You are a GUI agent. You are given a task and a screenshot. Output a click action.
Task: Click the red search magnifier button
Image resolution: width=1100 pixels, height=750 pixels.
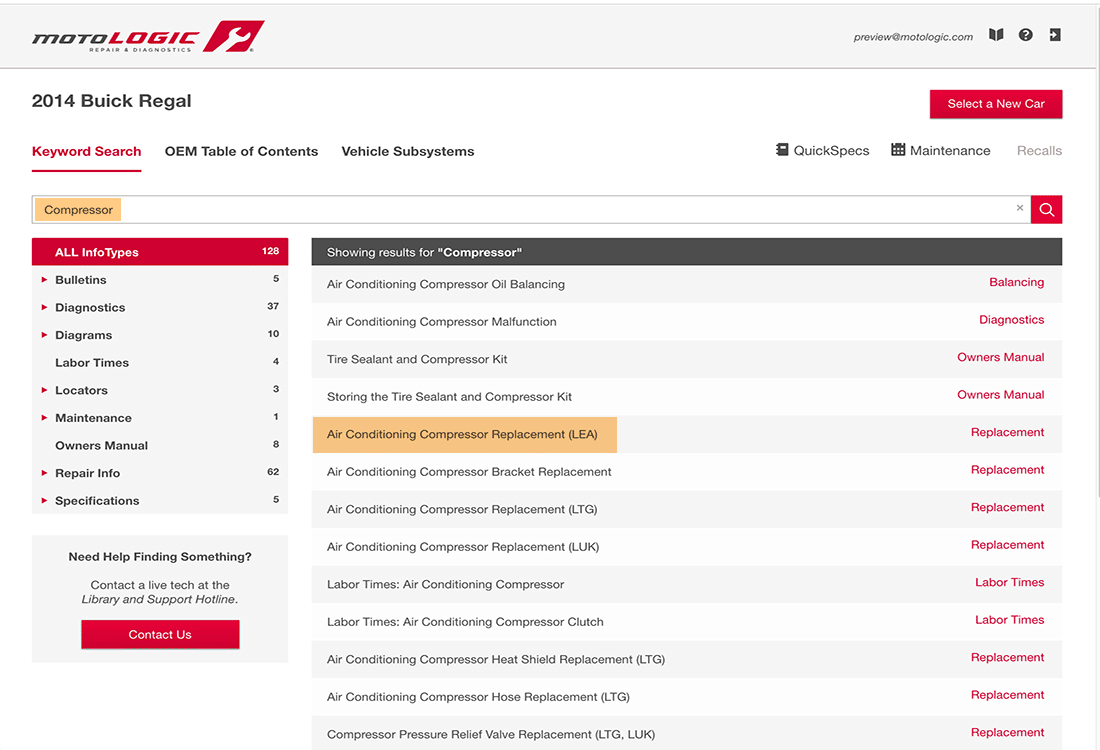tap(1046, 209)
